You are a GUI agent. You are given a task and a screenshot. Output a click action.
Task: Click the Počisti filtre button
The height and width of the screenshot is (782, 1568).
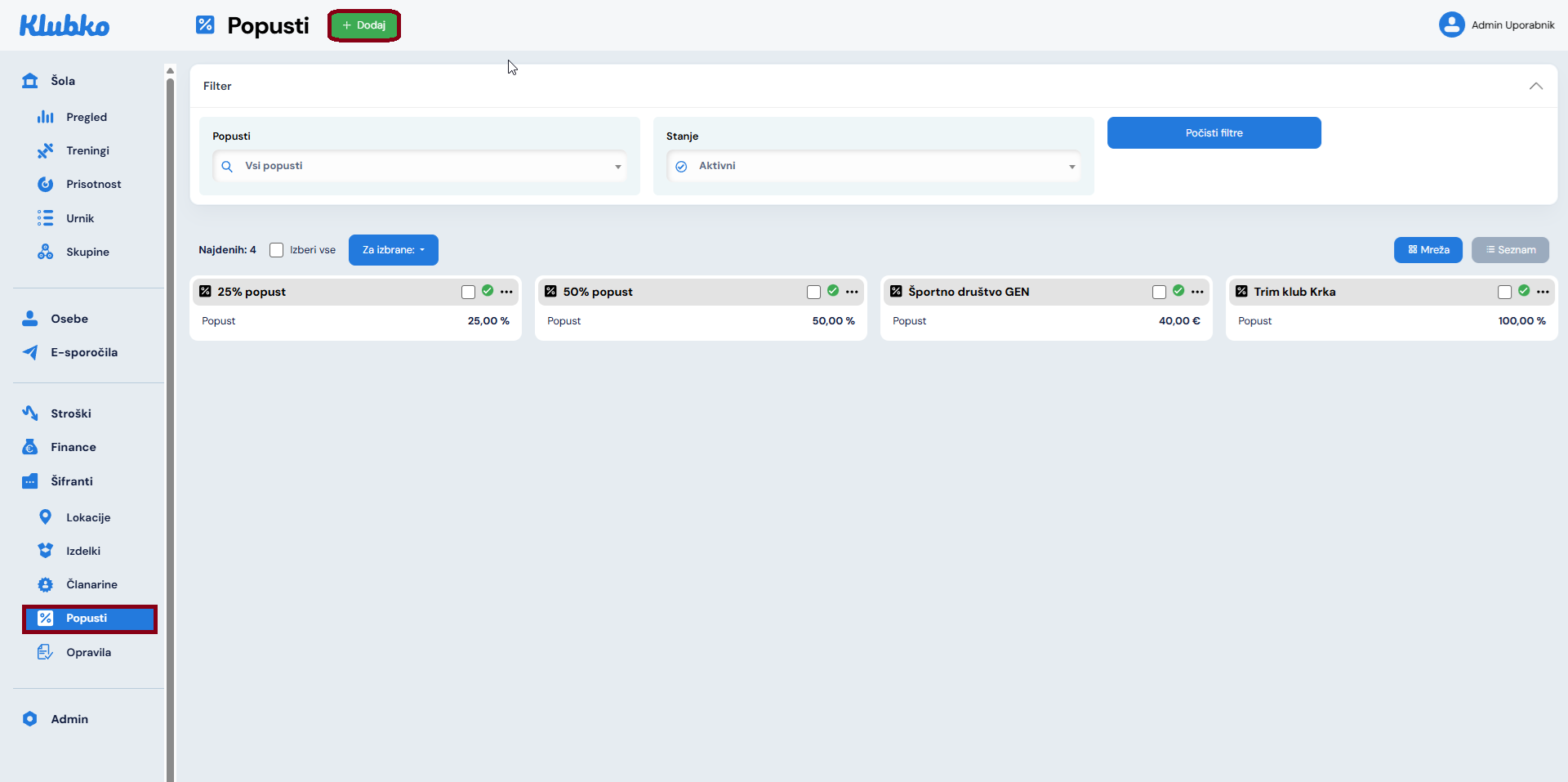pos(1214,132)
